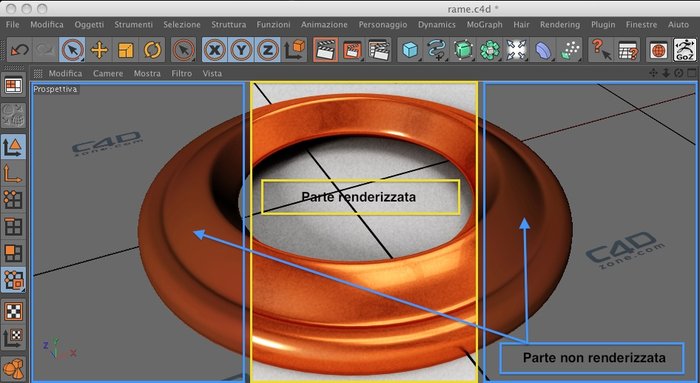Toggle the X axis lock
The width and height of the screenshot is (700, 383).
click(215, 50)
